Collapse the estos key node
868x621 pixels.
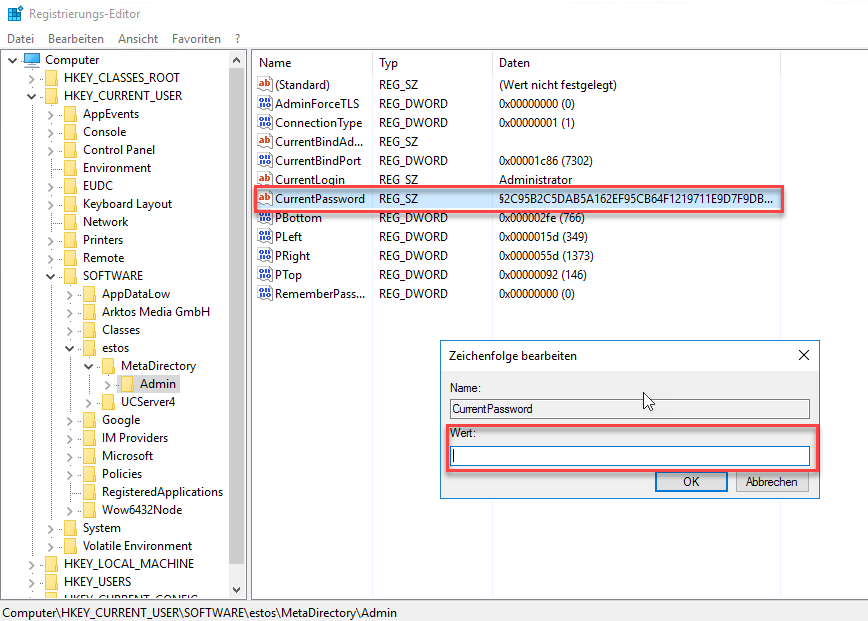tap(69, 348)
